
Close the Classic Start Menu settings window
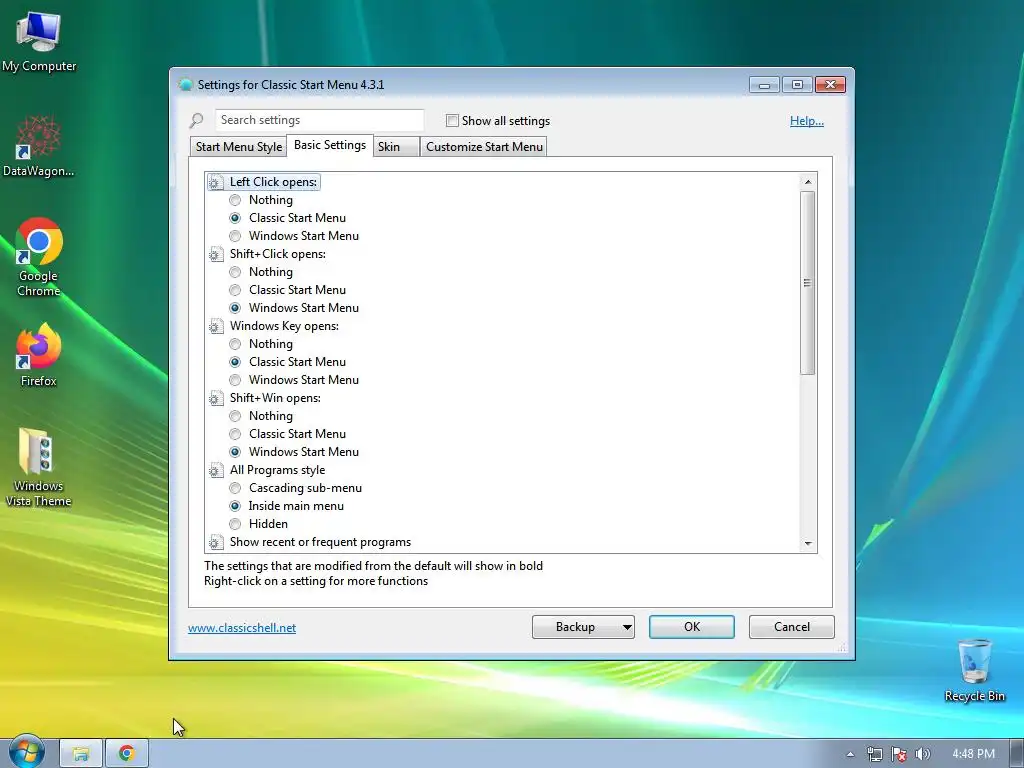[830, 85]
